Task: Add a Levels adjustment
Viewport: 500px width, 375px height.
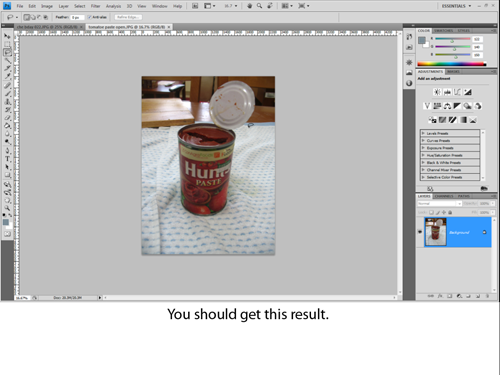Action: [x=447, y=92]
